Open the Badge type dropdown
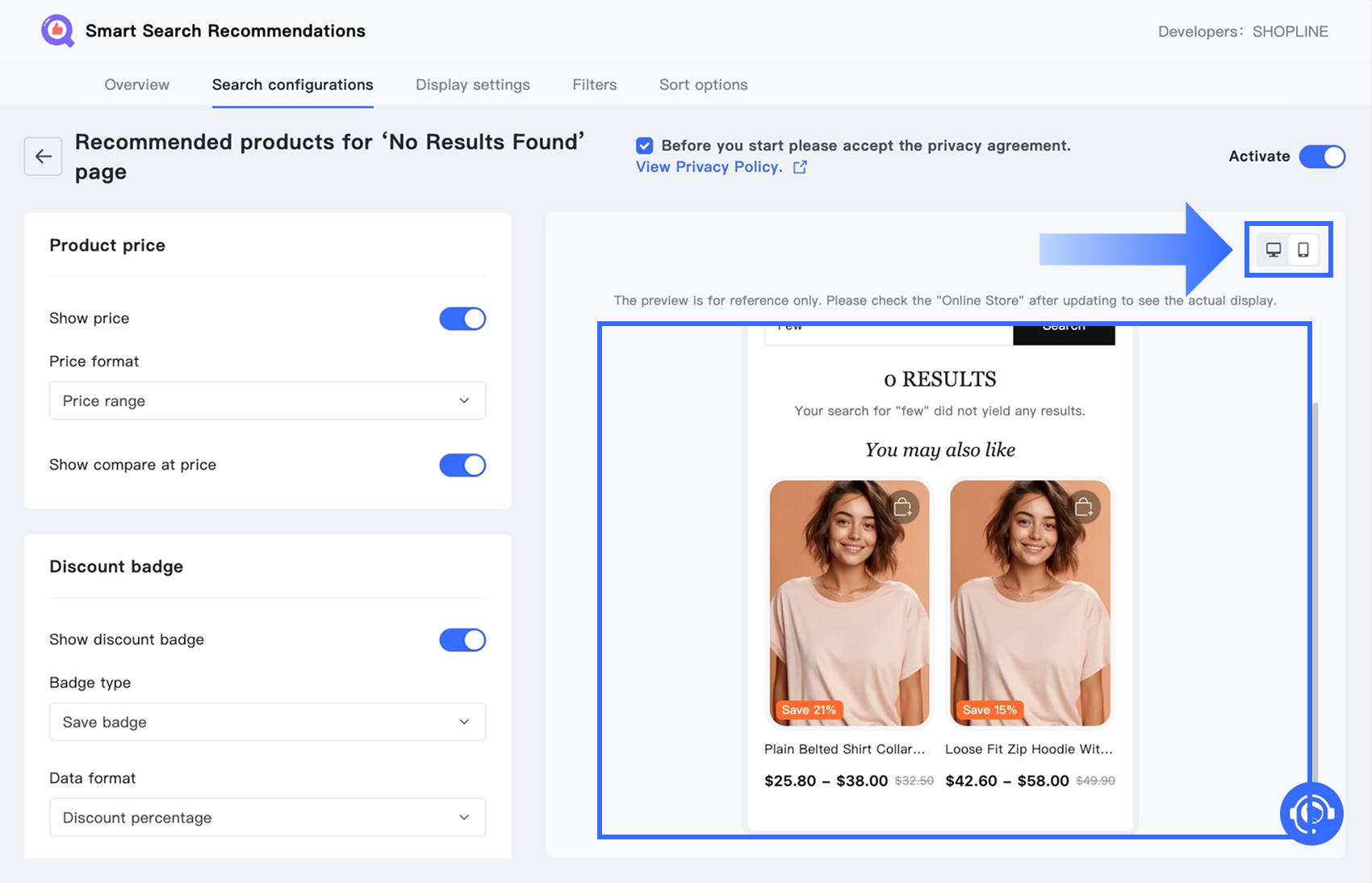The image size is (1372, 883). (268, 722)
